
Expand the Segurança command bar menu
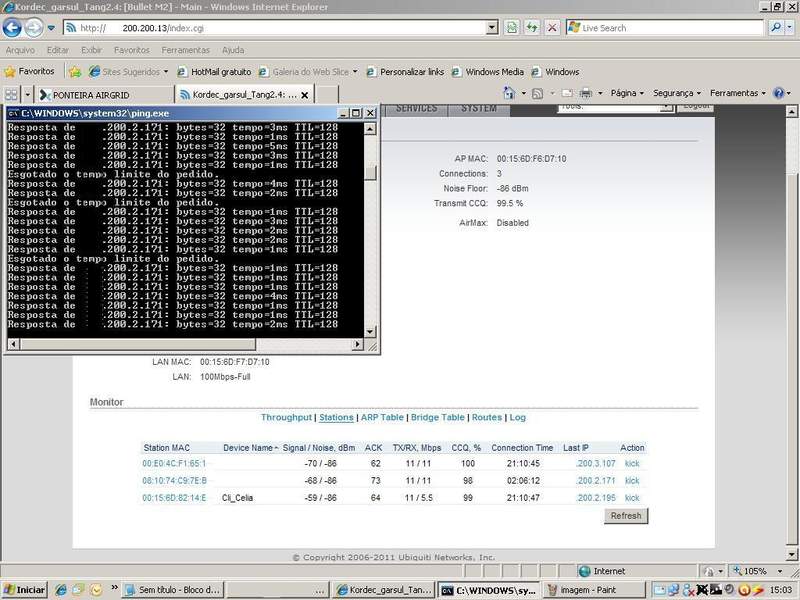(x=677, y=93)
